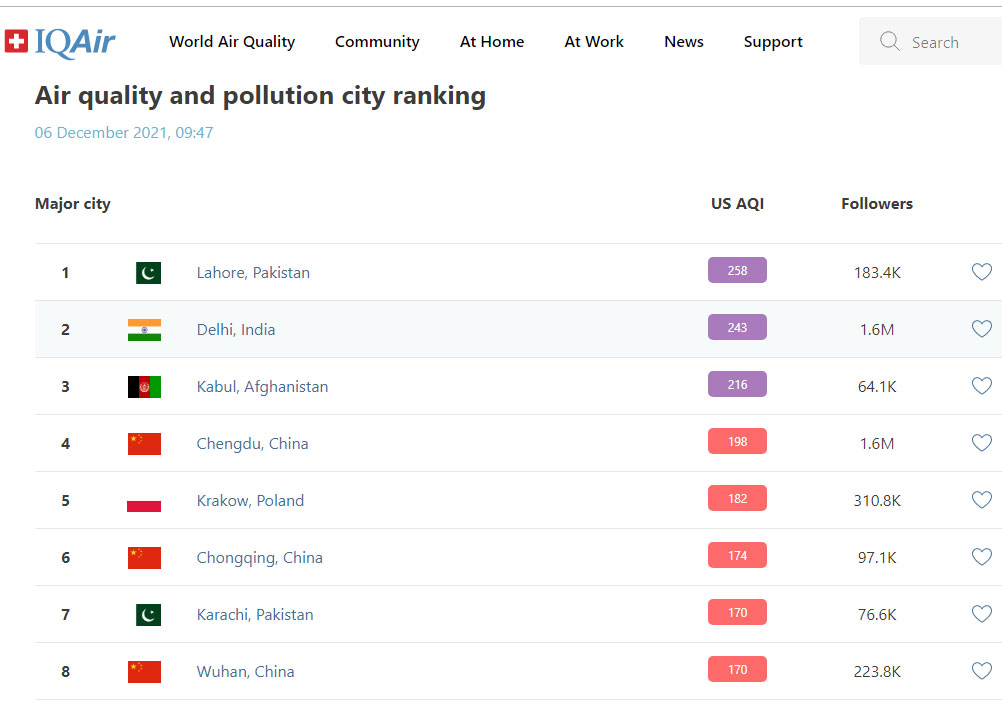Open the Krakow, Poland city link

pyautogui.click(x=250, y=500)
